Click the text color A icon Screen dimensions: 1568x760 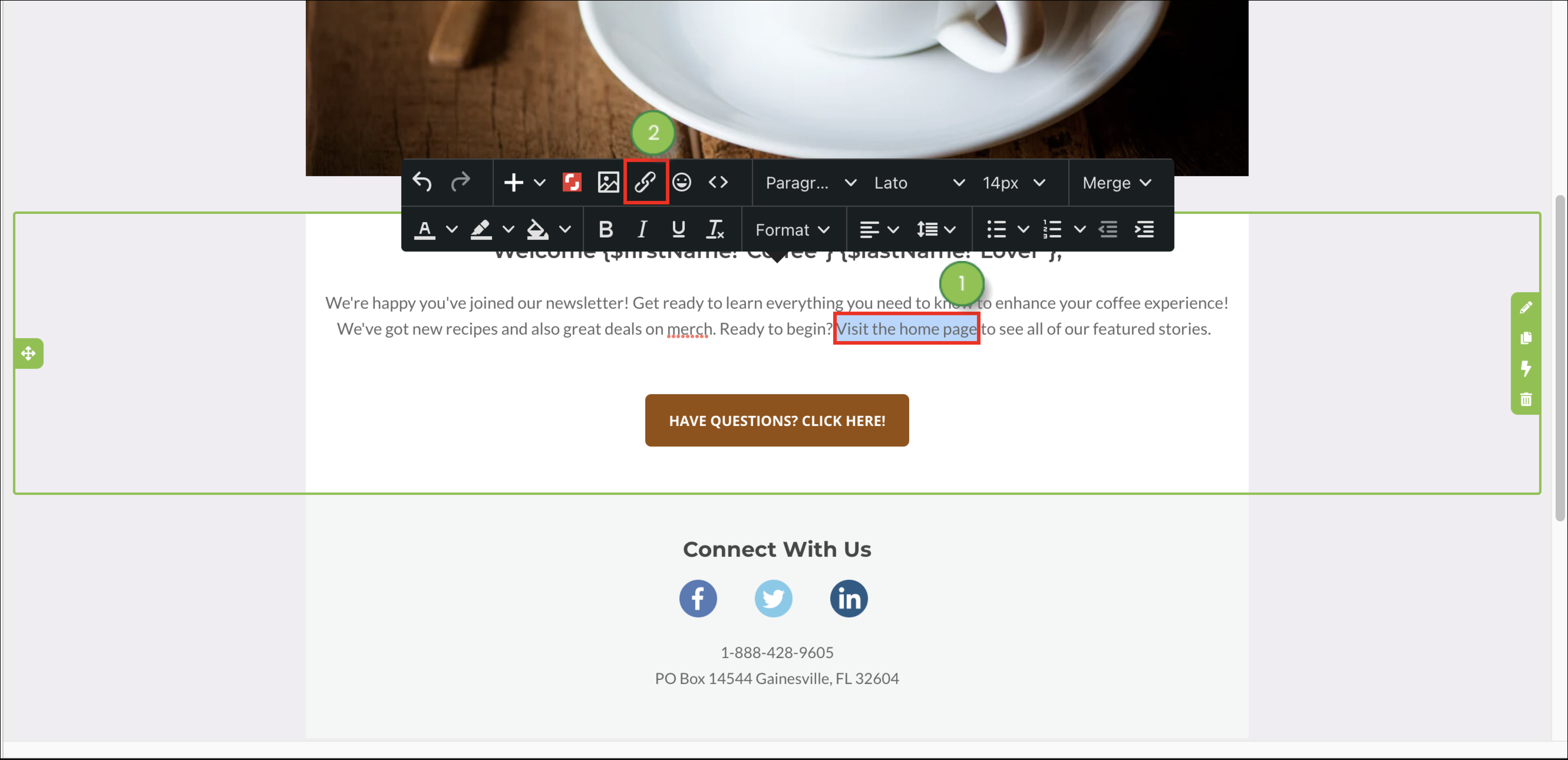click(x=425, y=229)
